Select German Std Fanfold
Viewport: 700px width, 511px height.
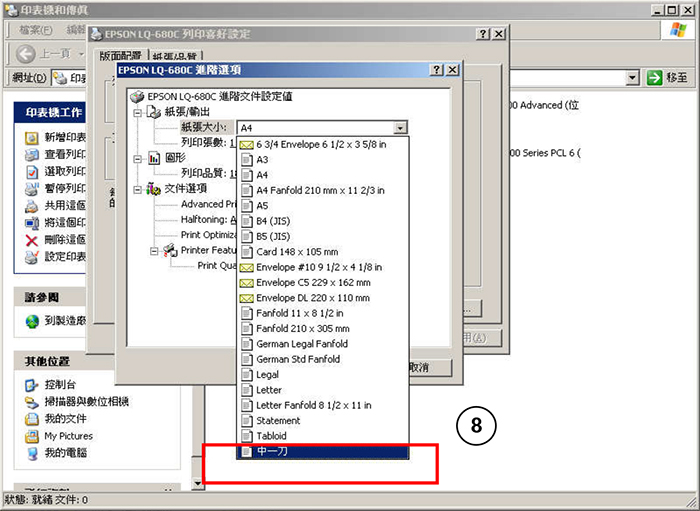(x=322, y=359)
